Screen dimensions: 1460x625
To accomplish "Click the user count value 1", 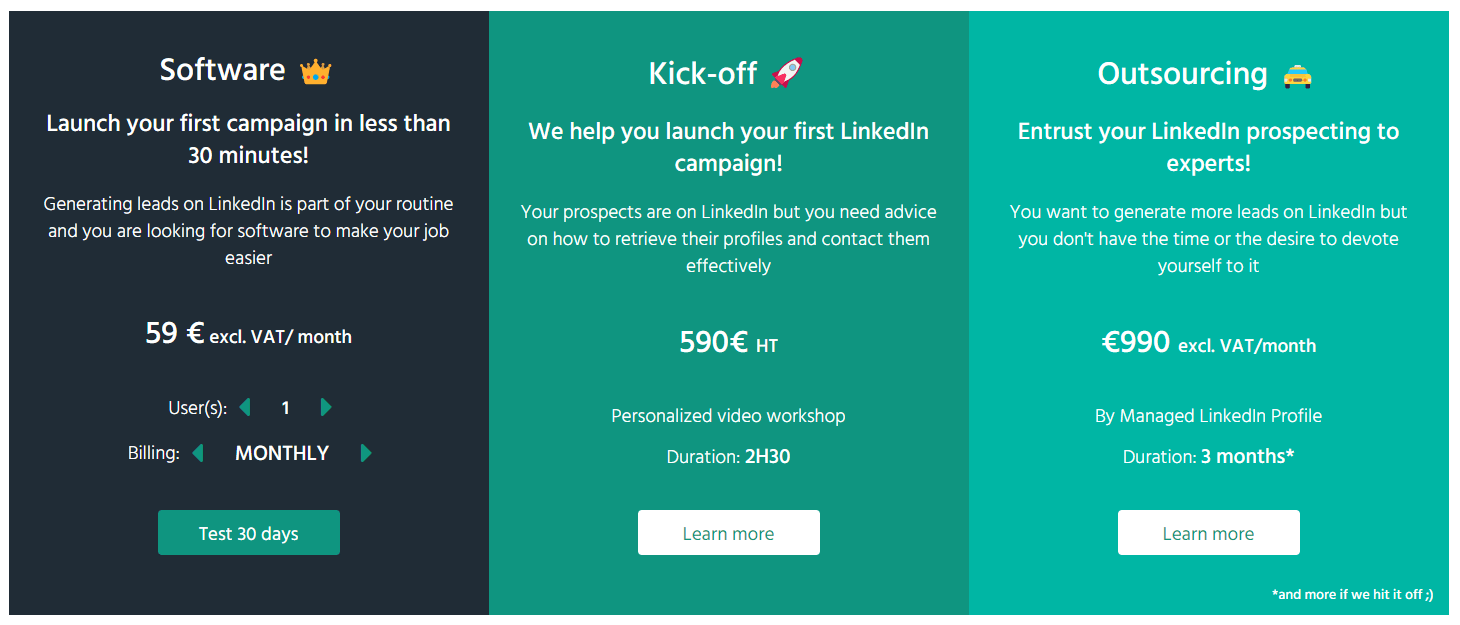I will coord(286,408).
